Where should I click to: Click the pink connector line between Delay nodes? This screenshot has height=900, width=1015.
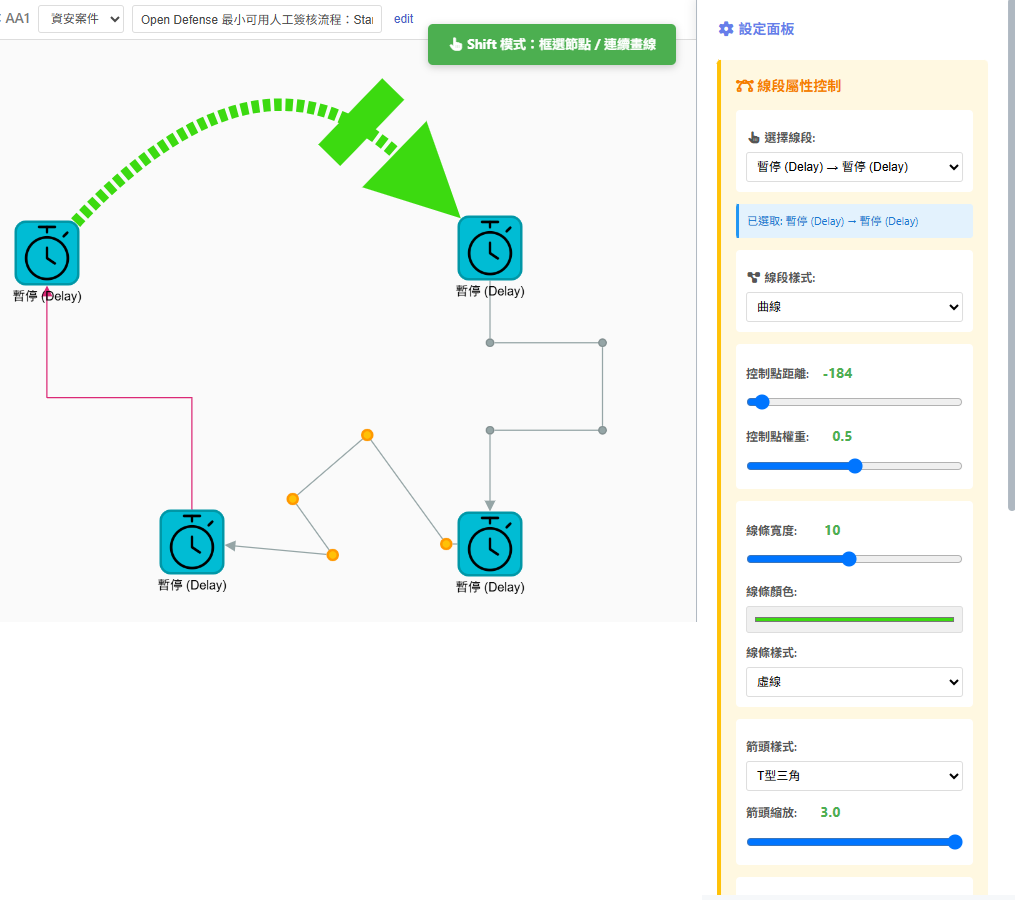click(x=120, y=398)
